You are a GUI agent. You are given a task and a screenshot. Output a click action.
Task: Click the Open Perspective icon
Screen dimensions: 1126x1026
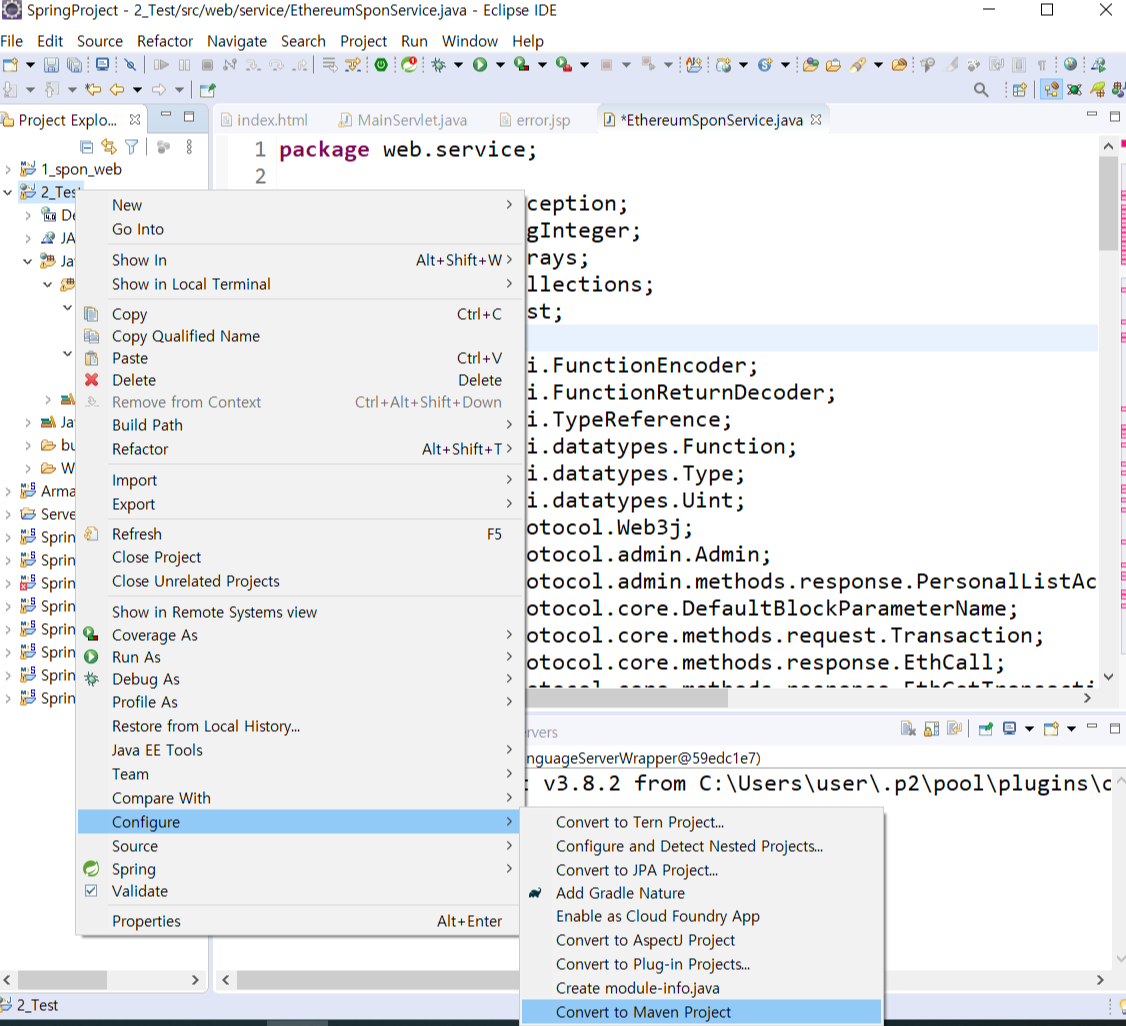1020,90
